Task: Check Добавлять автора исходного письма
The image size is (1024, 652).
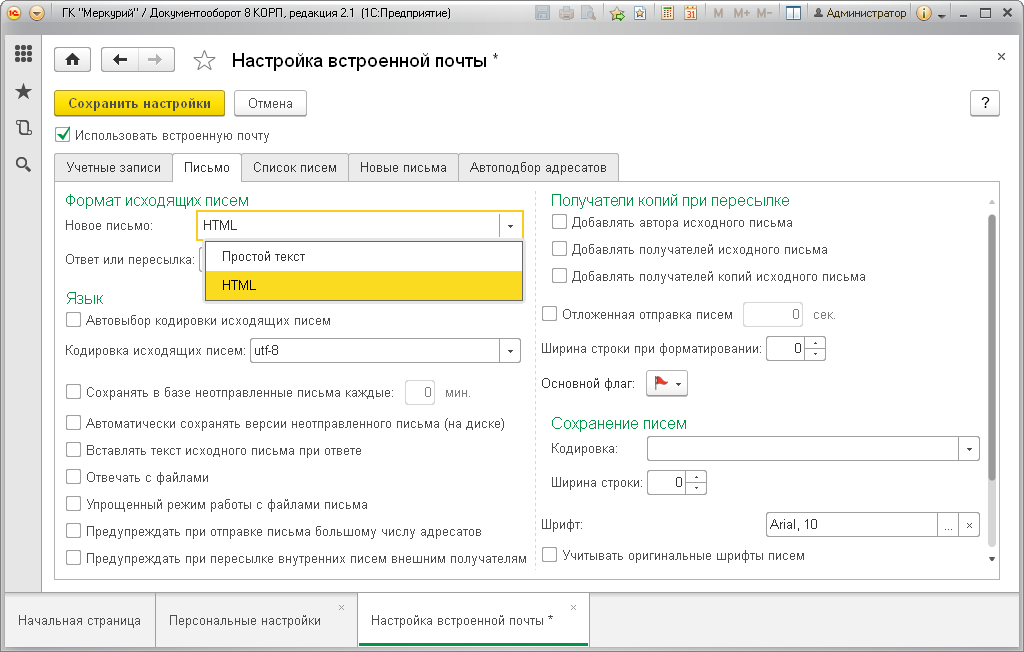Action: coord(559,221)
